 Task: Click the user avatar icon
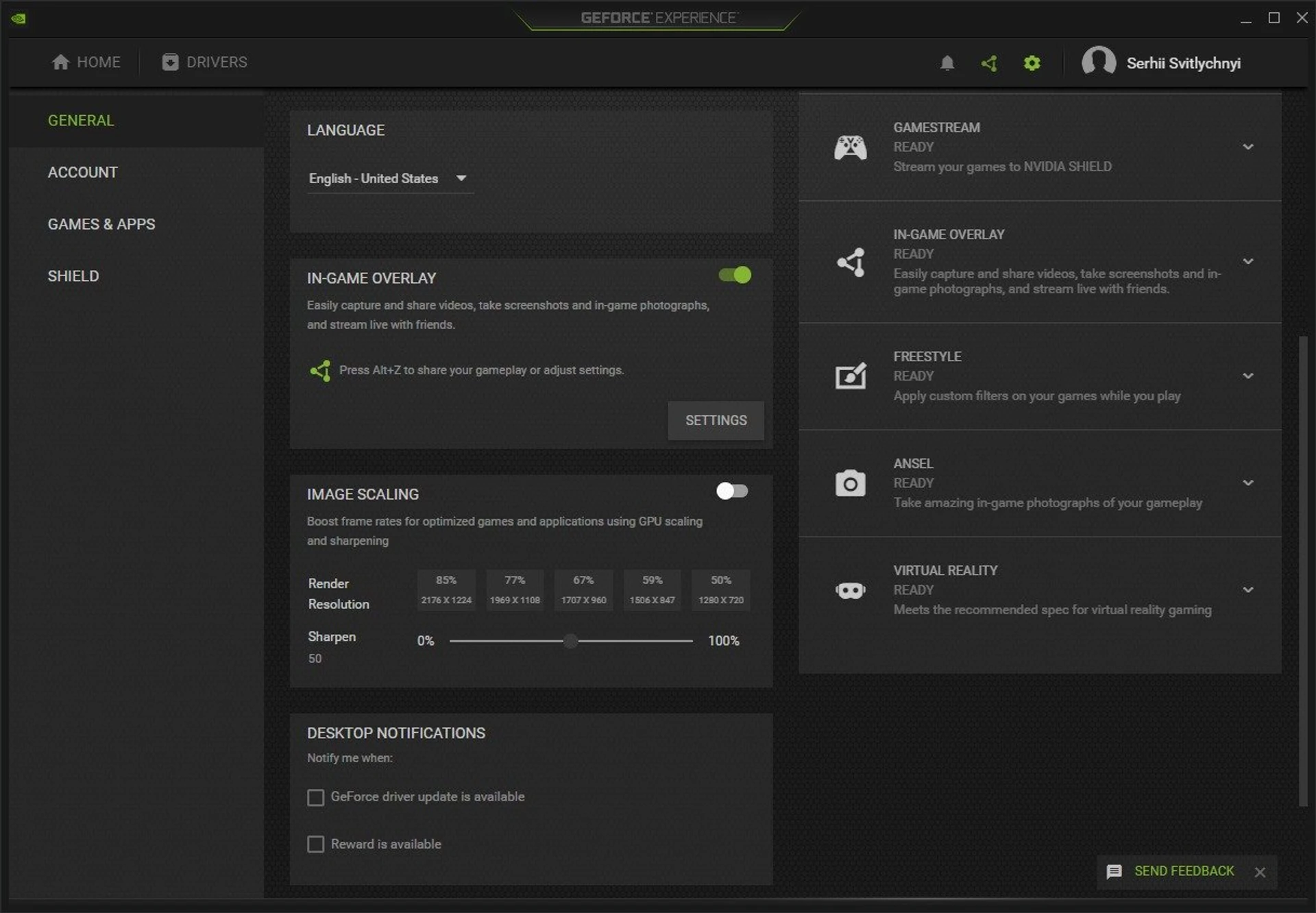click(x=1099, y=62)
